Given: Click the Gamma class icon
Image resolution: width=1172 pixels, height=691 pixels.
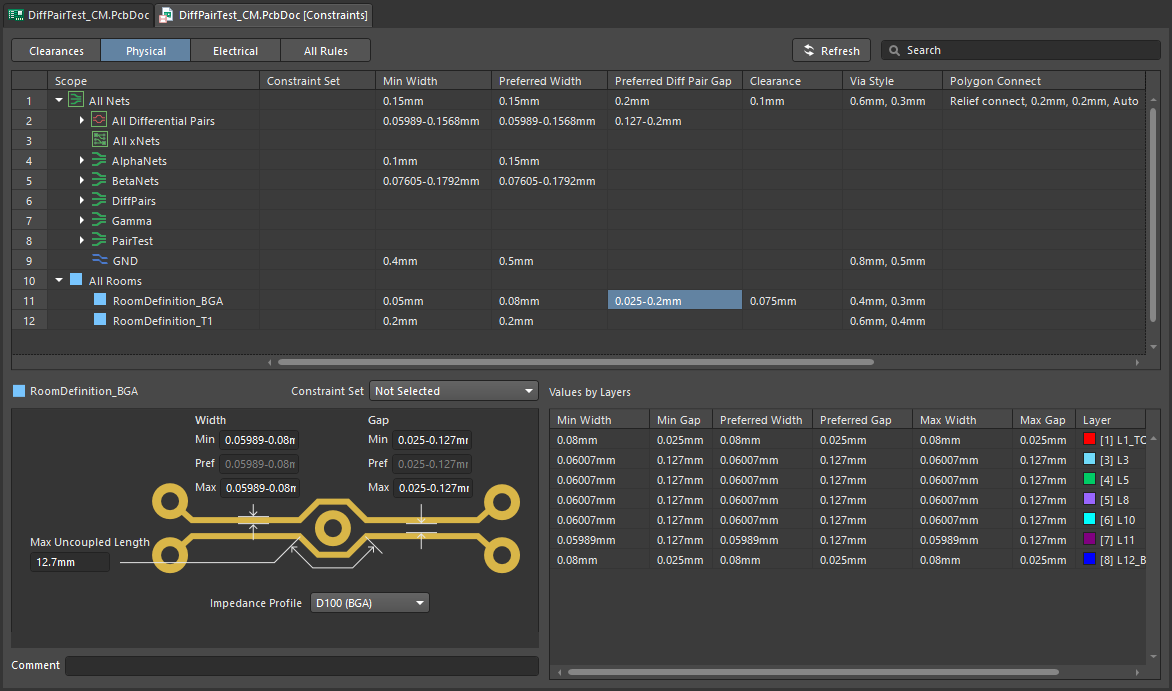Looking at the screenshot, I should pyautogui.click(x=99, y=221).
